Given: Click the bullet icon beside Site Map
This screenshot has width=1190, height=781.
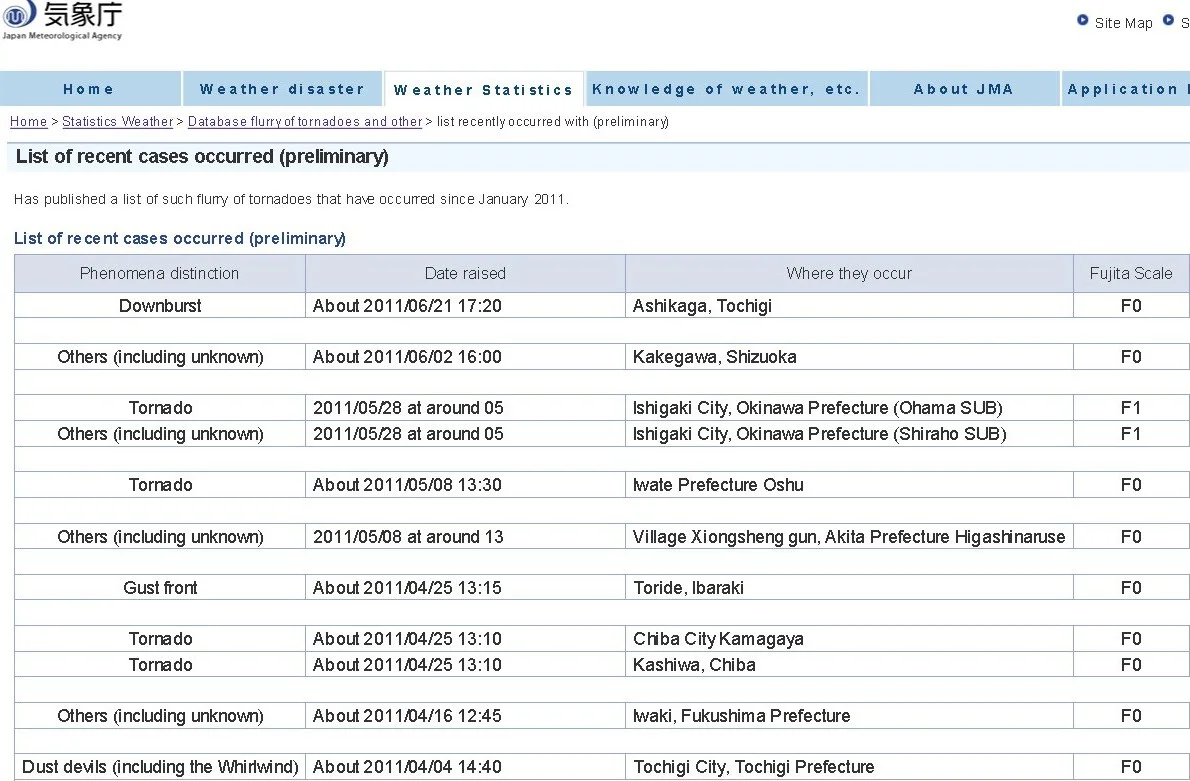Looking at the screenshot, I should tap(1083, 20).
